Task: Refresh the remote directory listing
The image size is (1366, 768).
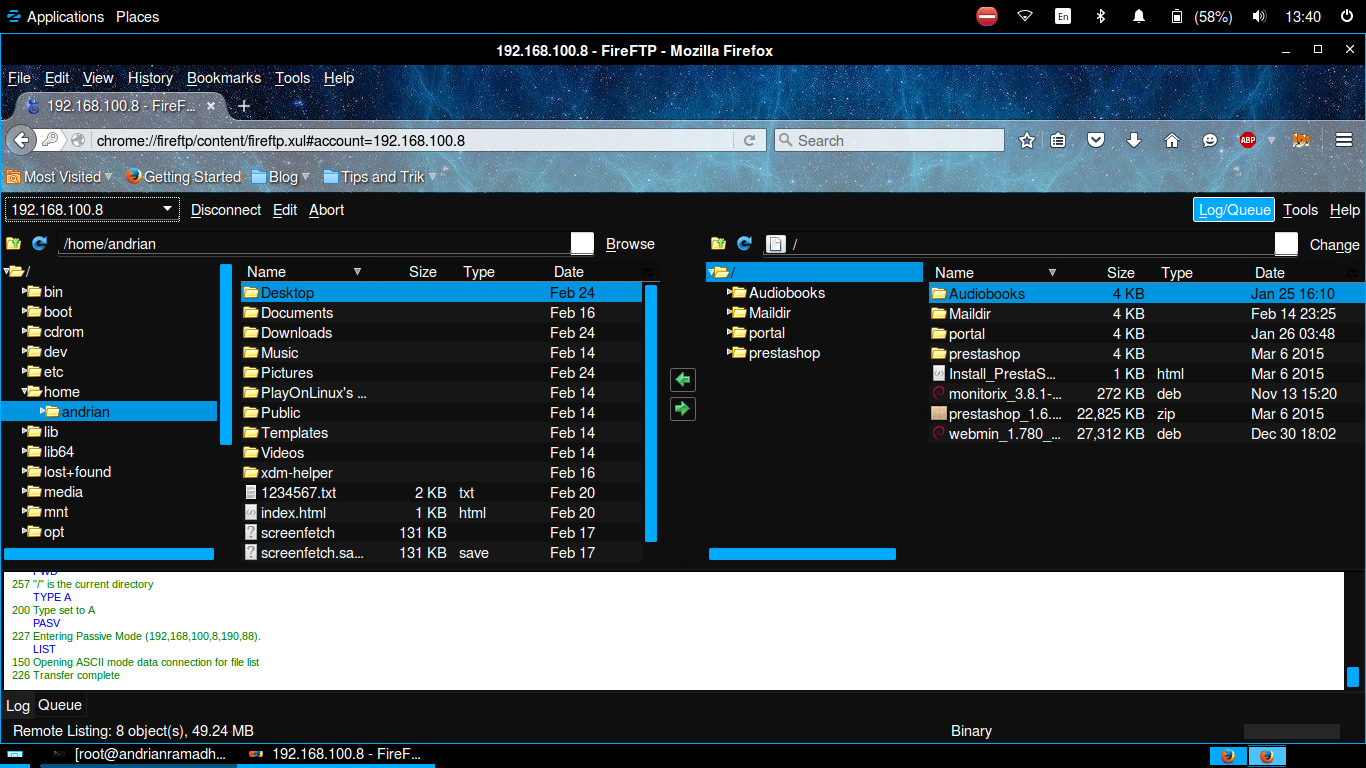Action: tap(744, 243)
